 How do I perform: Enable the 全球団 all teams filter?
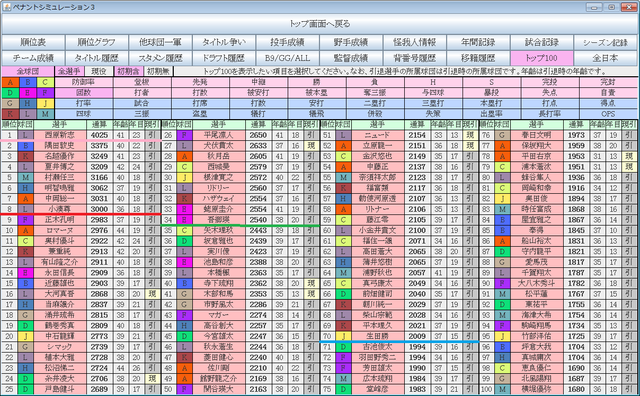[x=28, y=71]
